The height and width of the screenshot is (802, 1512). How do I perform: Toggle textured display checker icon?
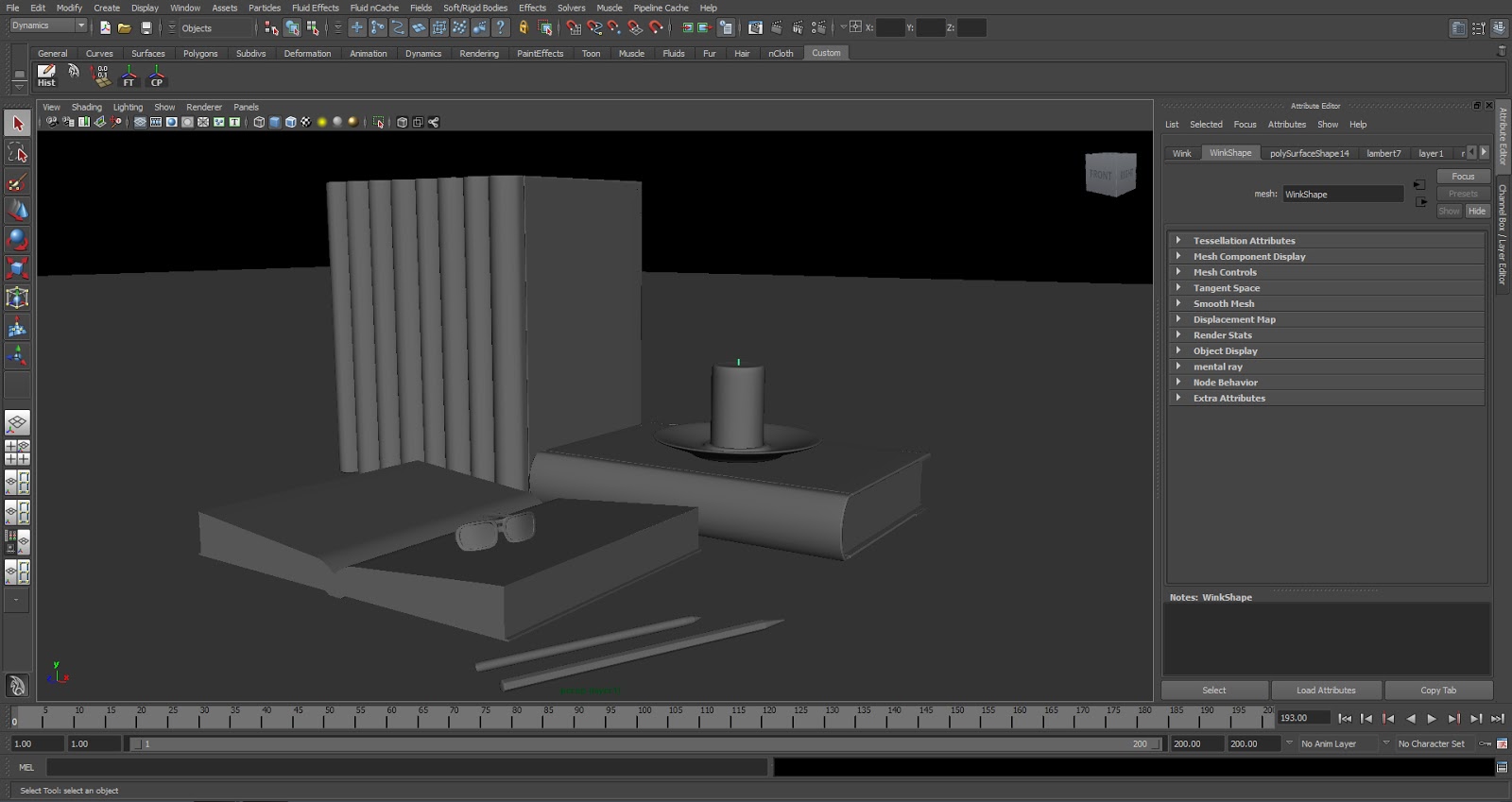[306, 122]
